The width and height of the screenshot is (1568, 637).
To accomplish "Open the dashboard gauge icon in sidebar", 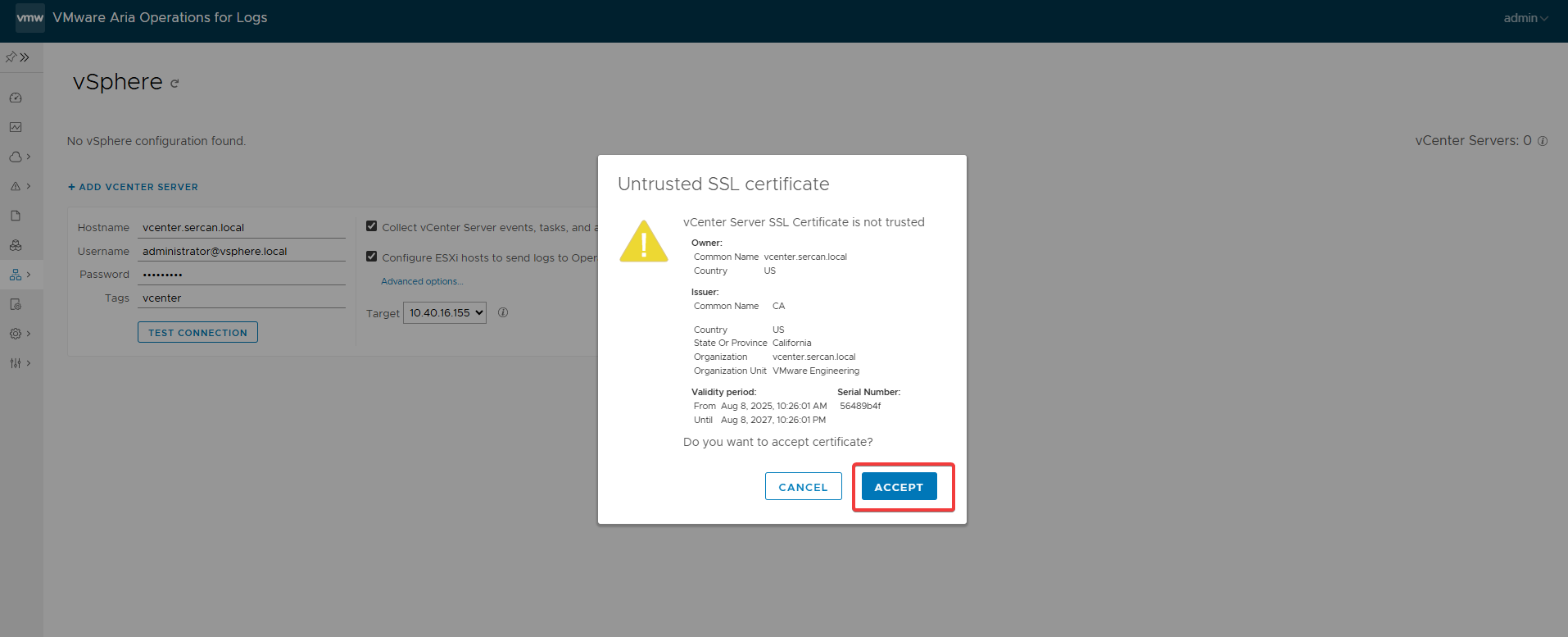I will [x=16, y=98].
